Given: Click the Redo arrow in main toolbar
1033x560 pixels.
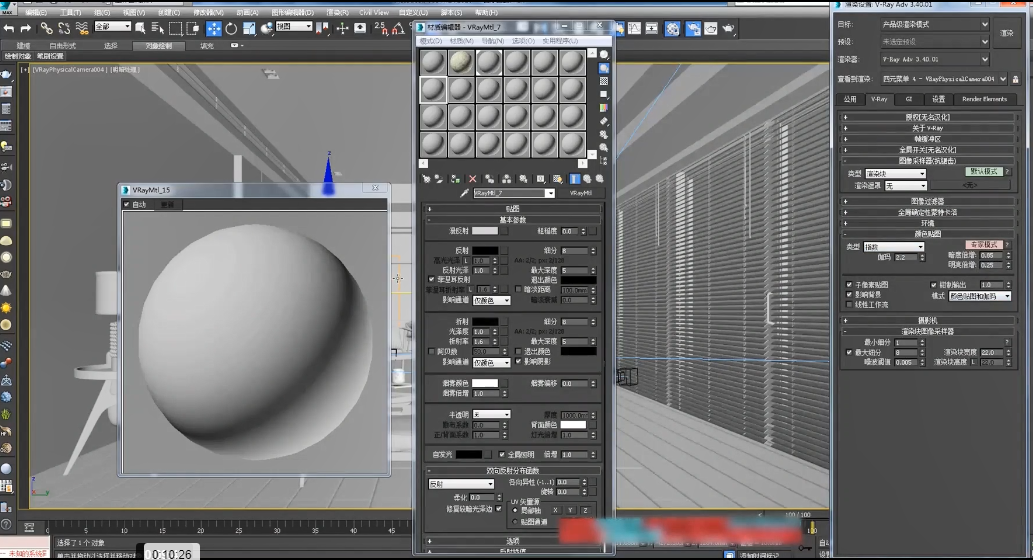Looking at the screenshot, I should coord(26,28).
